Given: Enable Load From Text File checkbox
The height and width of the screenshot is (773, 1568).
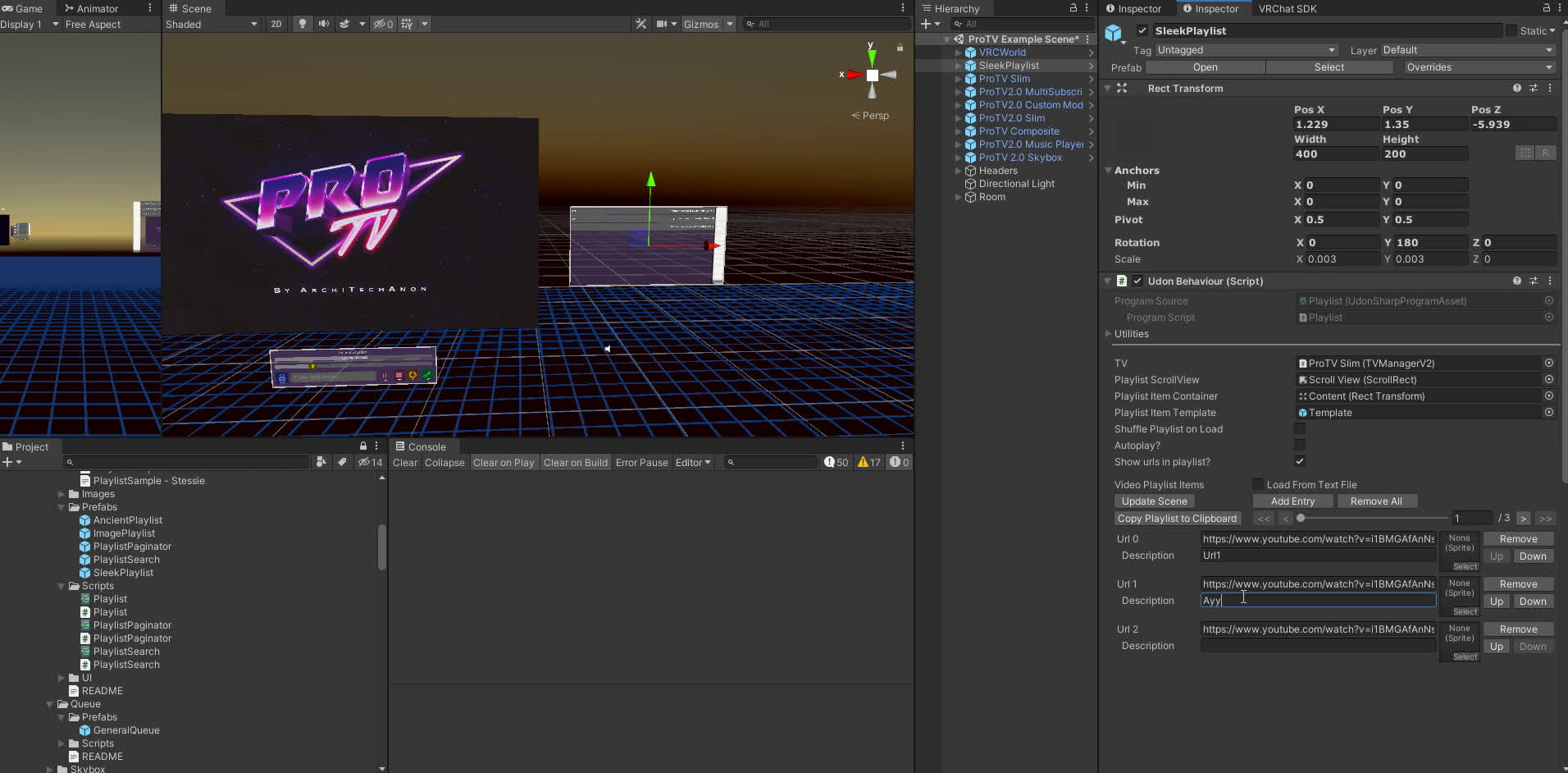Looking at the screenshot, I should 1257,484.
